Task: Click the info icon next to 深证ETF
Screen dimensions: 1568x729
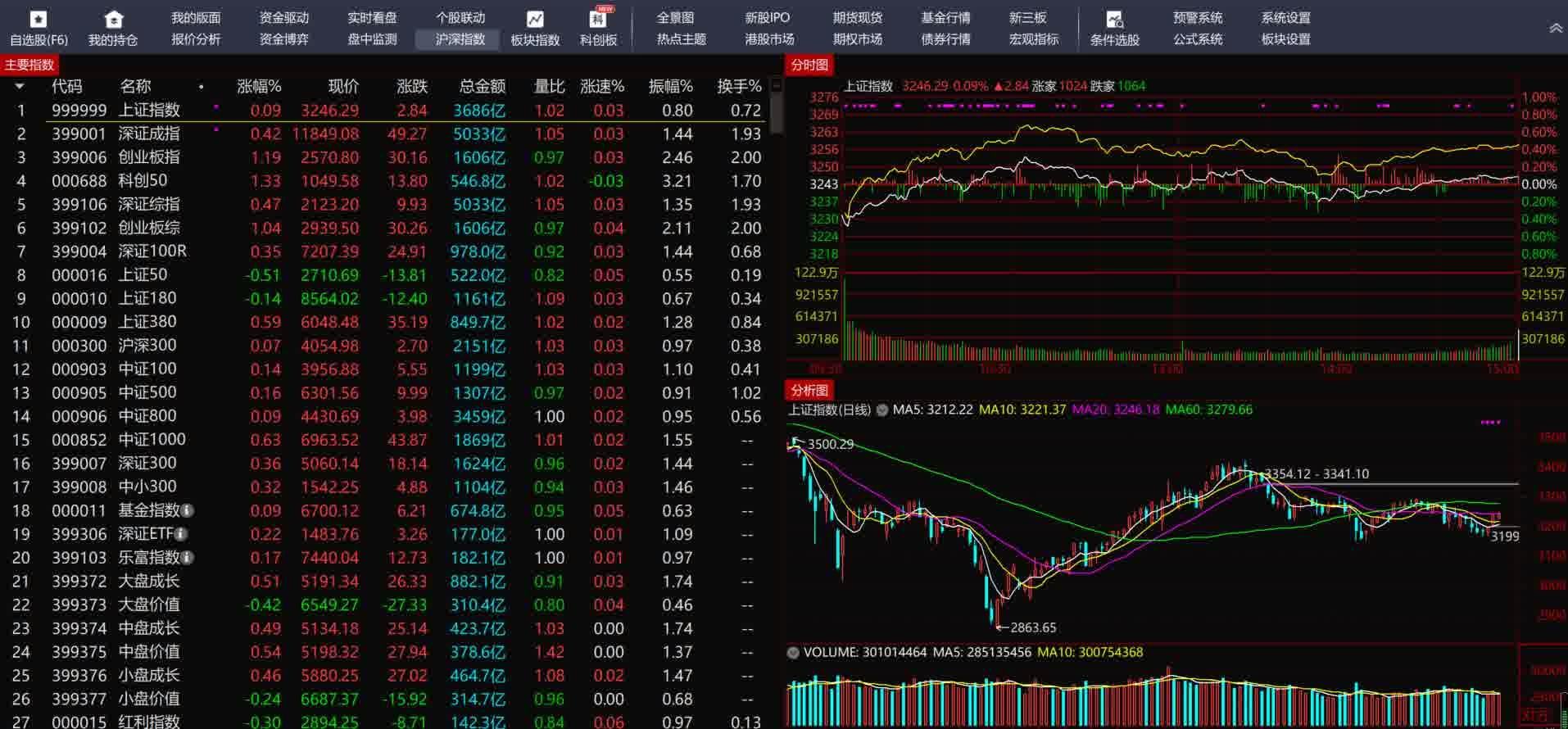Action: click(x=181, y=534)
